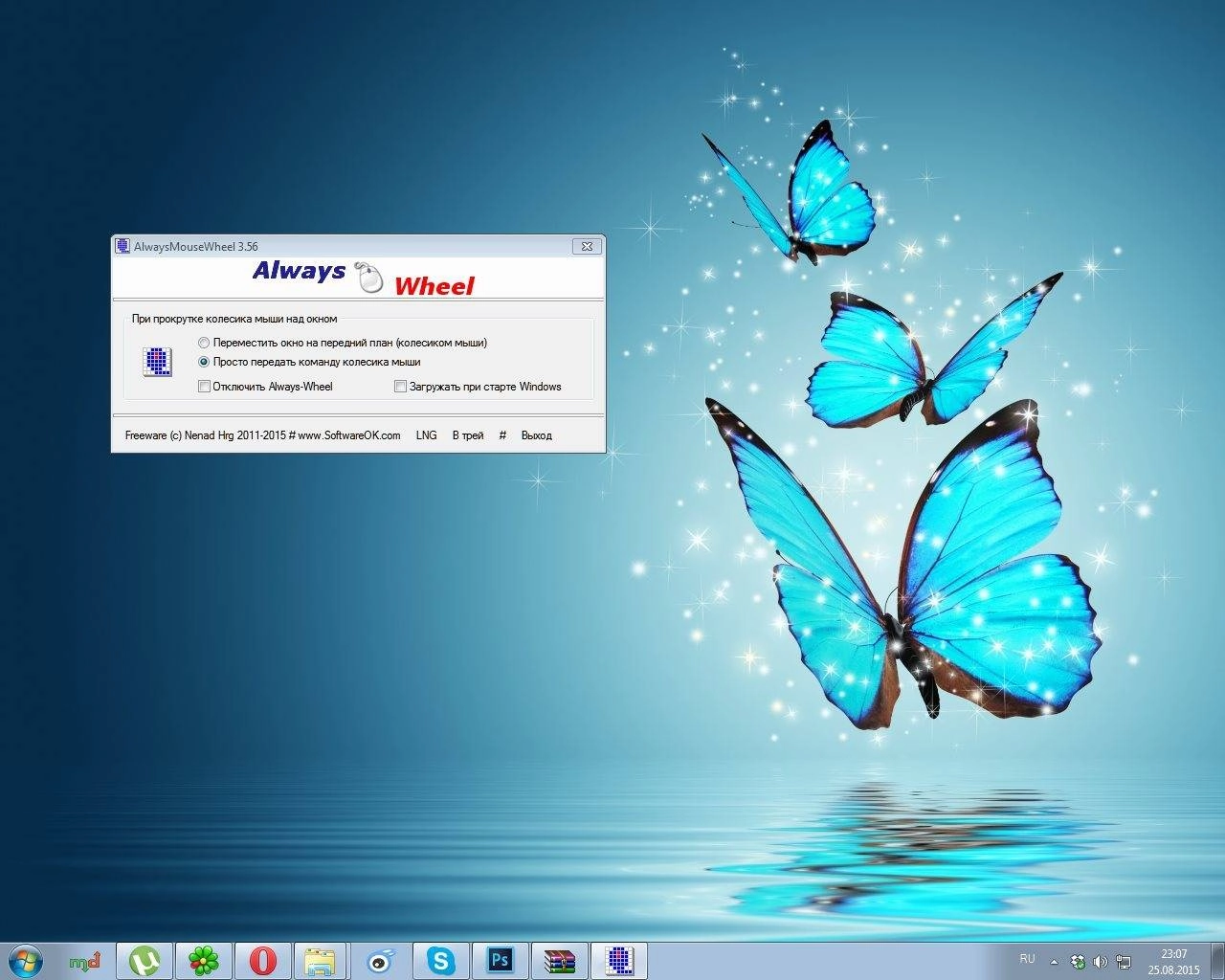Click the AlwaysMouseWheel taskbar button
The height and width of the screenshot is (980, 1225).
pyautogui.click(x=619, y=960)
